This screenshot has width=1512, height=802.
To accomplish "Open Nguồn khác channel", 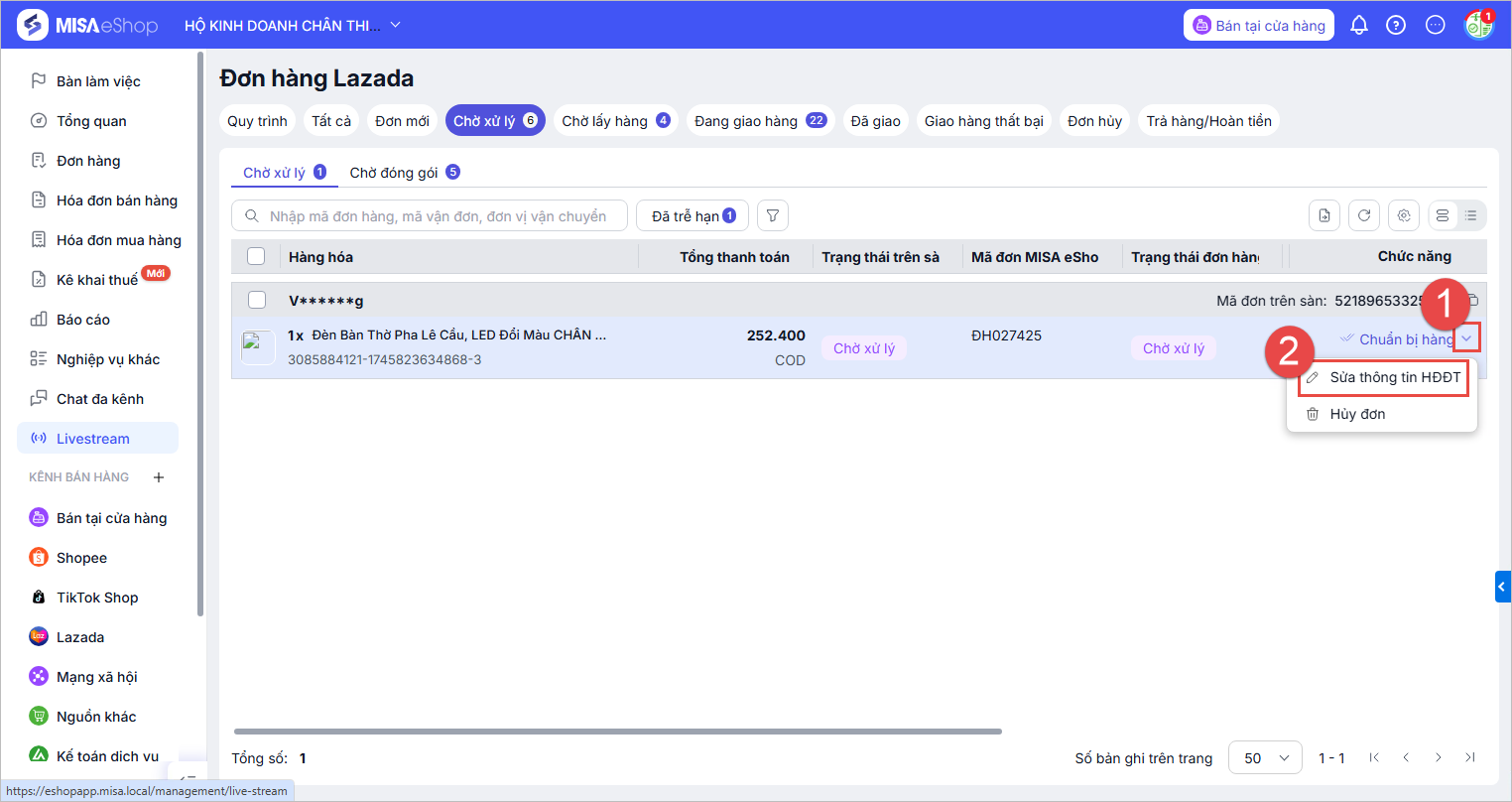I will pyautogui.click(x=98, y=717).
